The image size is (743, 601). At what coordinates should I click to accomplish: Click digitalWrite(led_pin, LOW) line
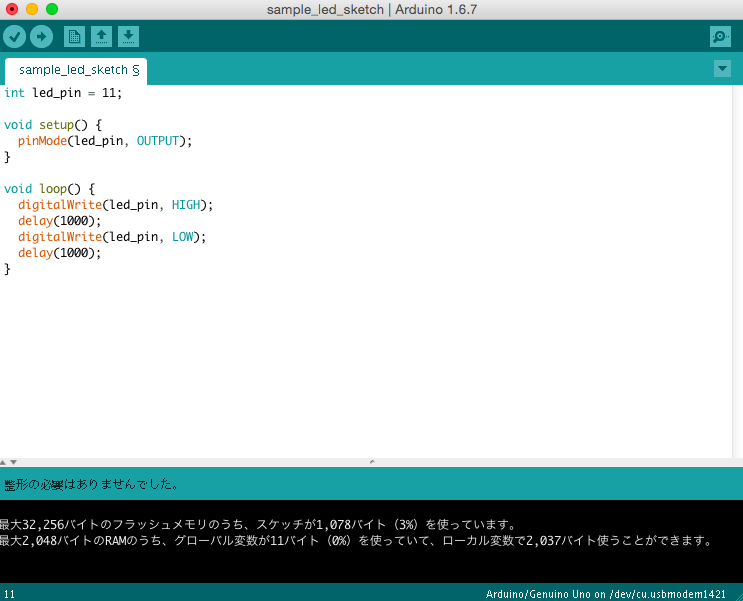tap(112, 237)
